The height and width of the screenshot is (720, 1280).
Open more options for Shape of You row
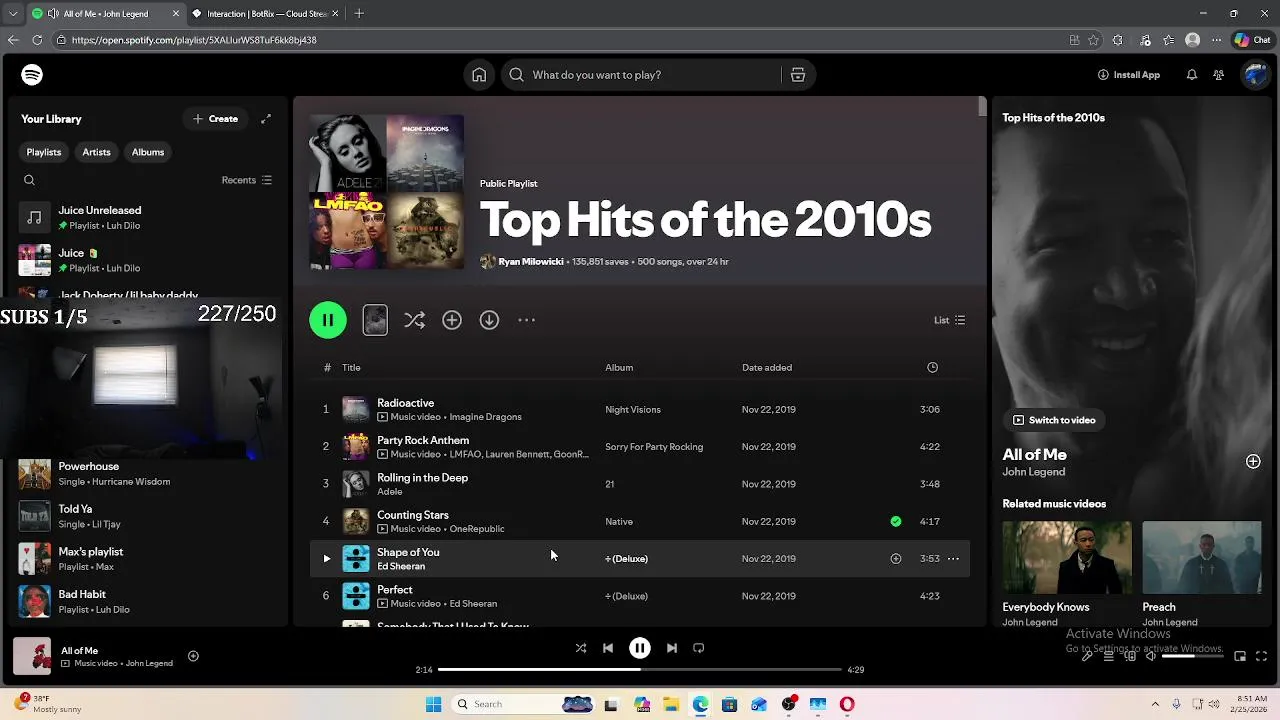click(953, 559)
